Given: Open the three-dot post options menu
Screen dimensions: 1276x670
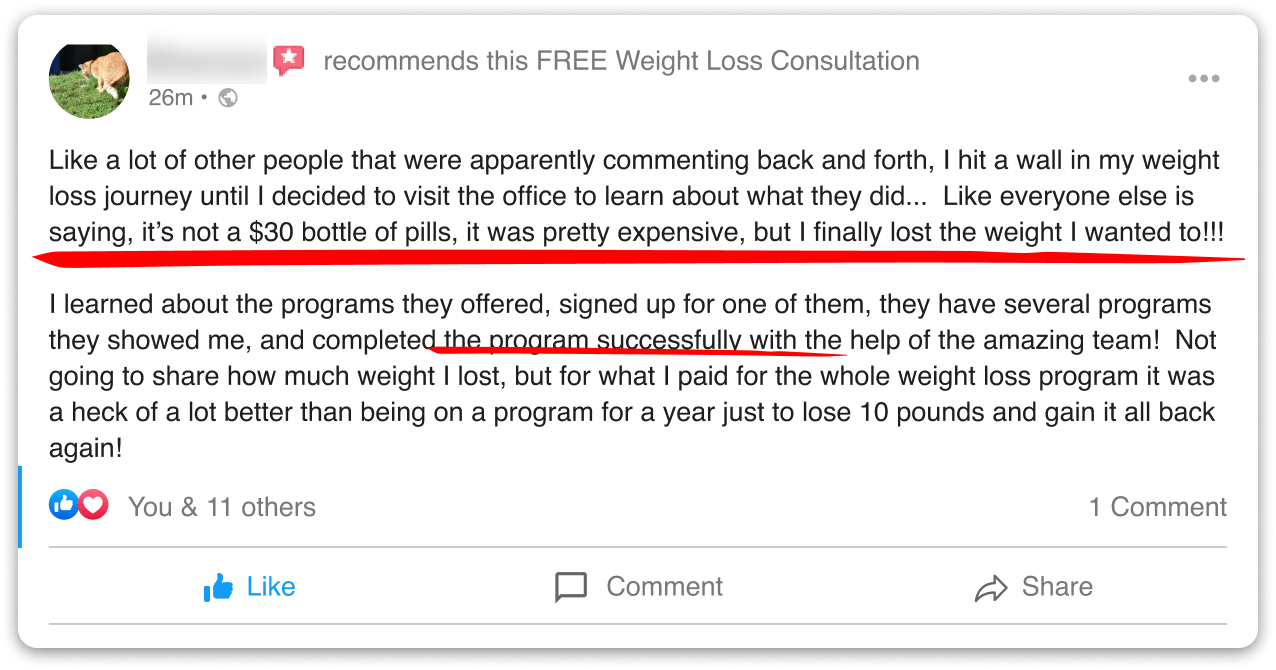Looking at the screenshot, I should (x=1203, y=80).
